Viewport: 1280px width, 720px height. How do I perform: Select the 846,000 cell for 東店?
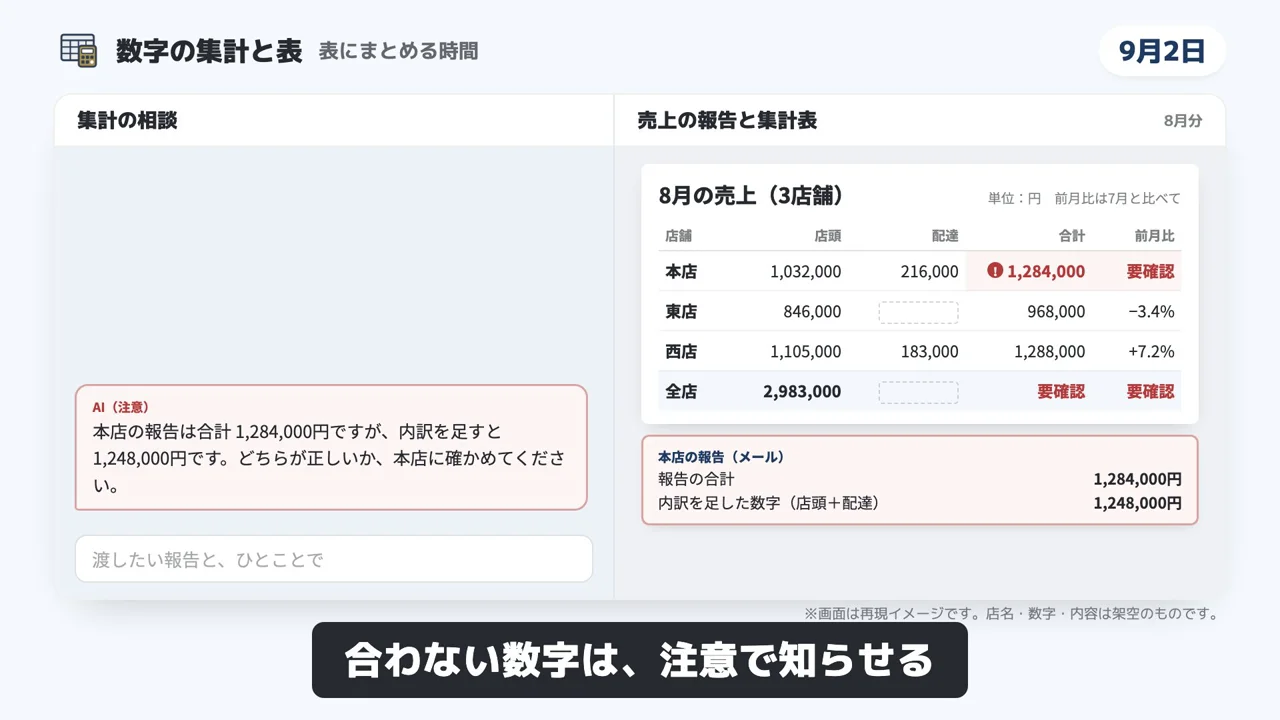812,311
